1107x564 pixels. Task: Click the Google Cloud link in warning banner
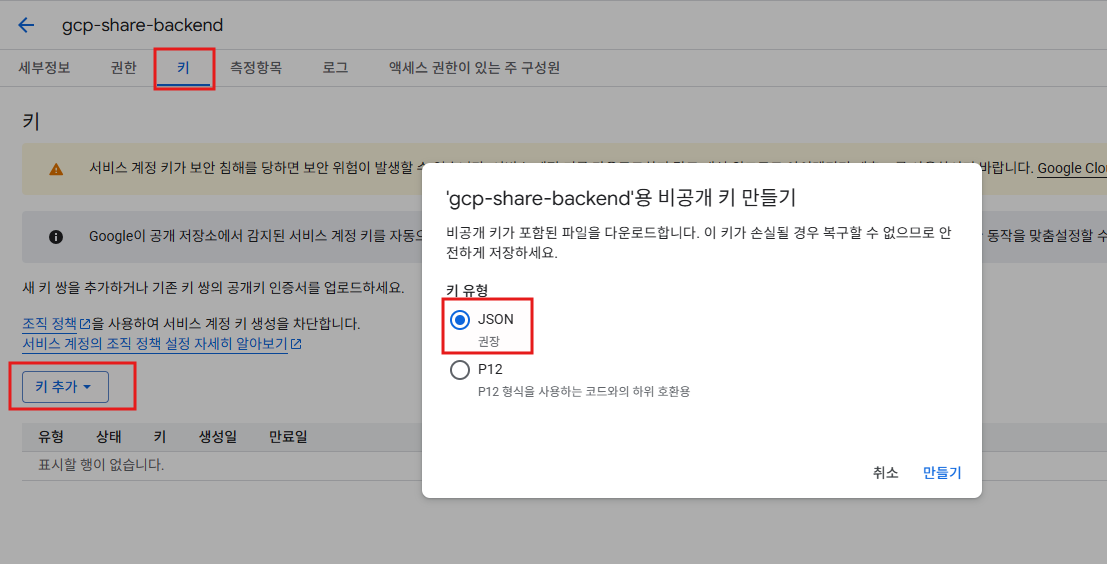[x=1072, y=168]
